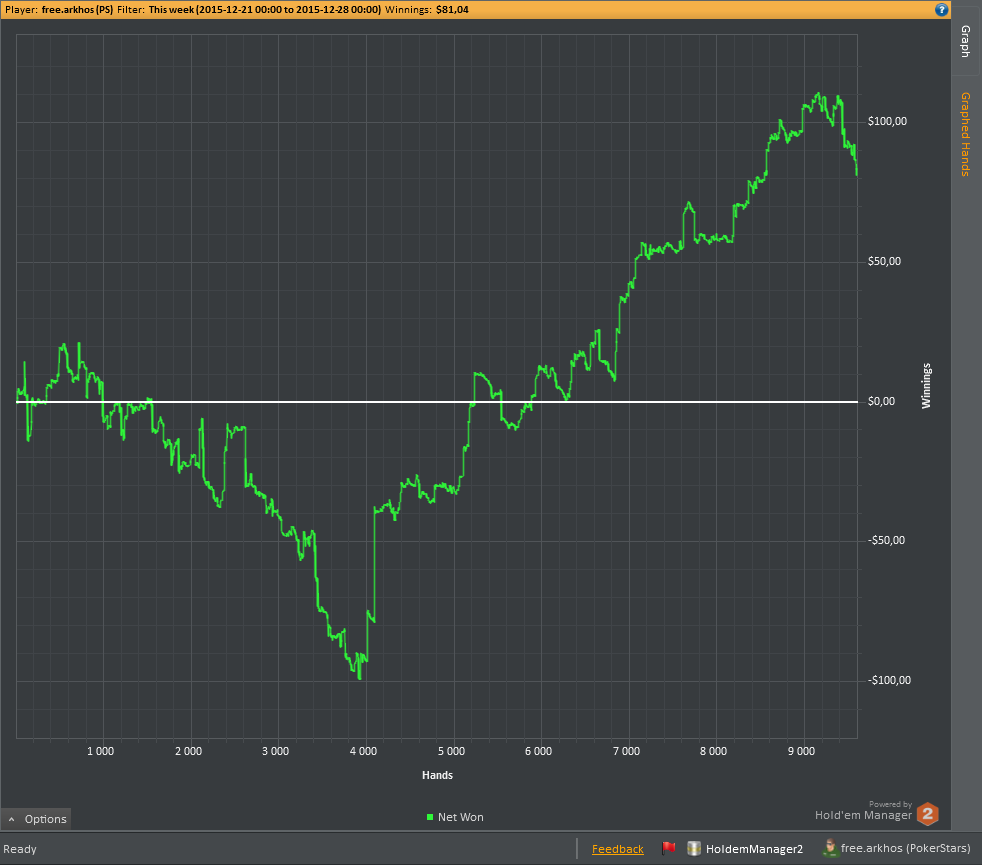Viewport: 982px width, 865px height.
Task: Click the 1 000 hands axis label
Action: point(101,751)
